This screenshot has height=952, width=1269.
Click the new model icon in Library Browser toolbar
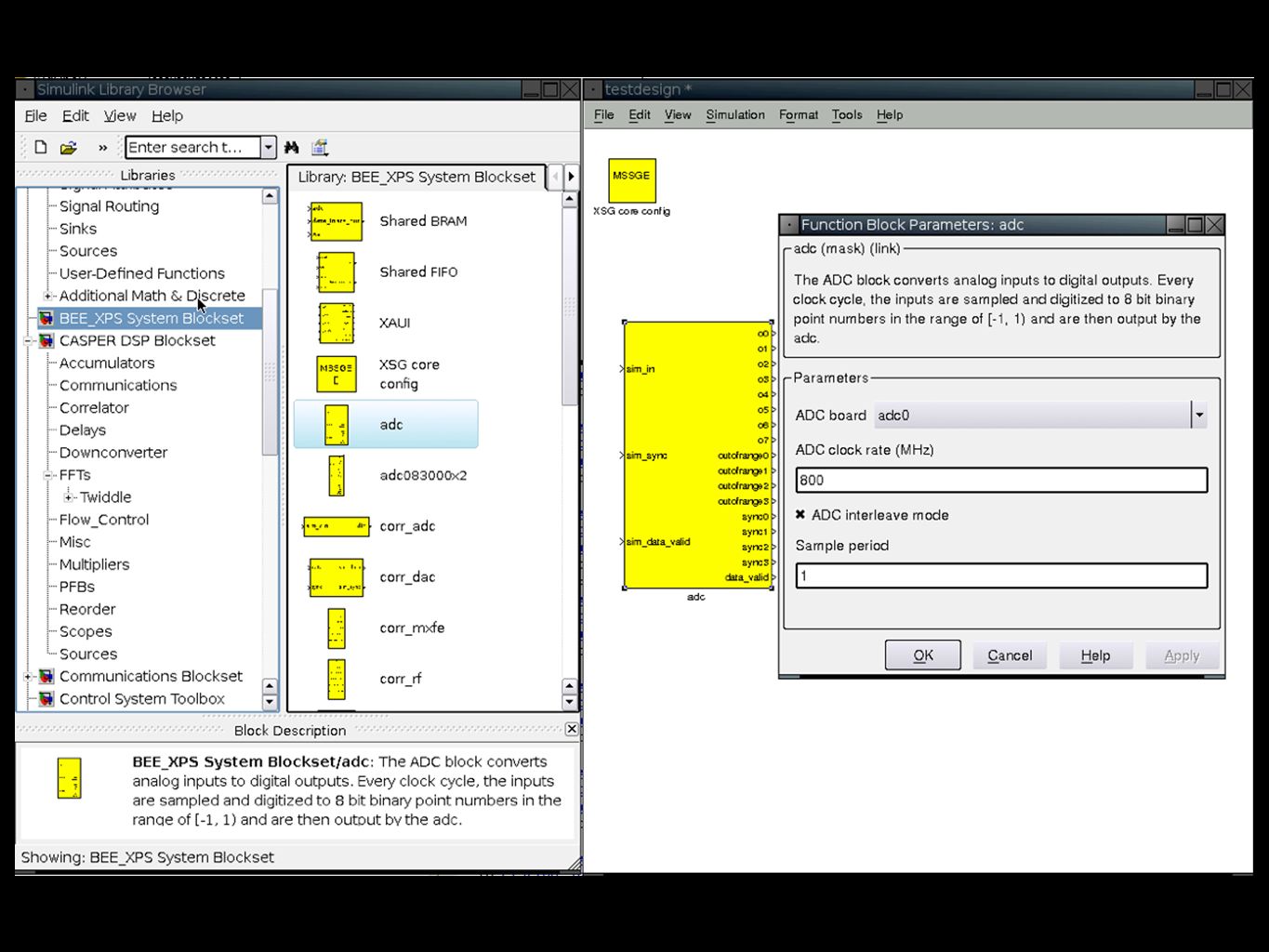[40, 147]
